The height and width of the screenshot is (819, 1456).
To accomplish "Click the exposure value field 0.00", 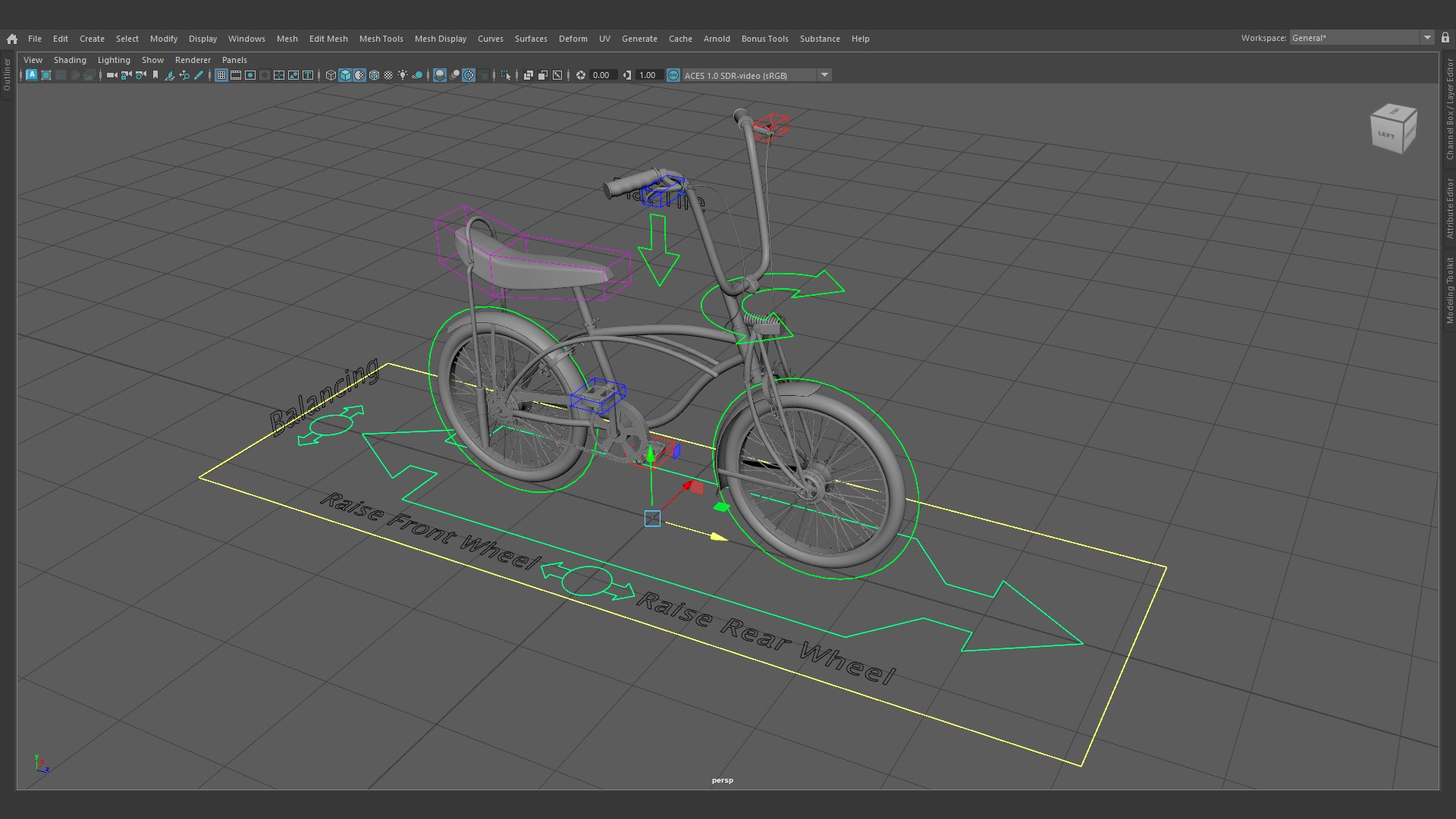I will 602,75.
